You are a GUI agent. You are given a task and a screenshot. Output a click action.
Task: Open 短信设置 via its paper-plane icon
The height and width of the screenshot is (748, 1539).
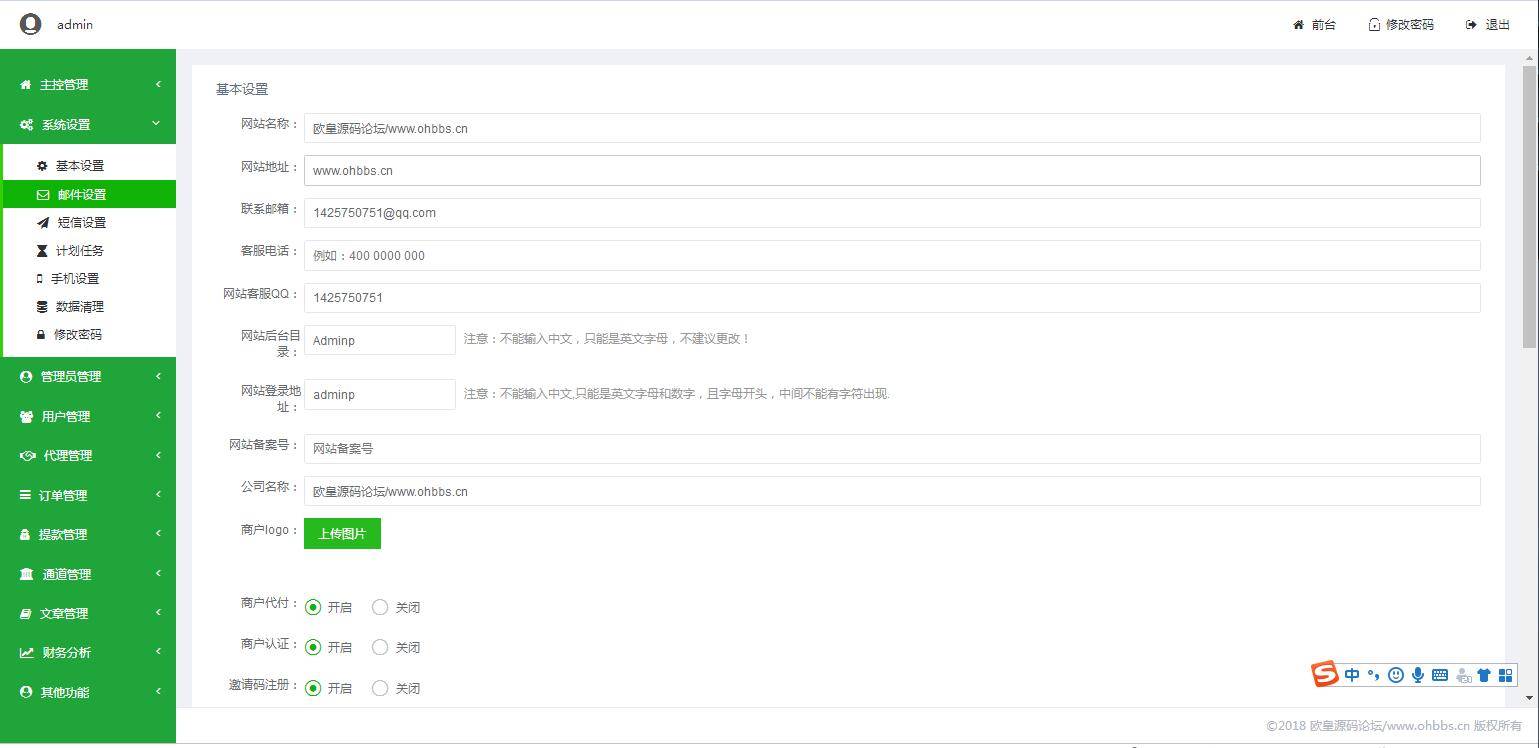click(x=40, y=222)
